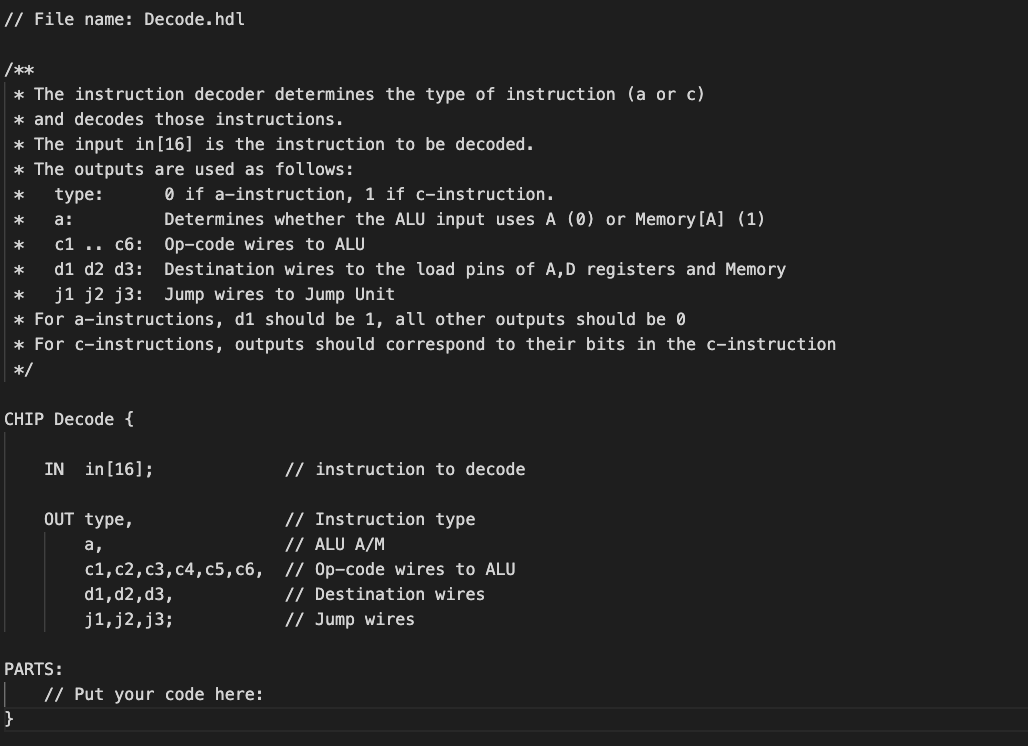Click the 'j1 j2 j3: Jump wires' doc line

tap(204, 294)
